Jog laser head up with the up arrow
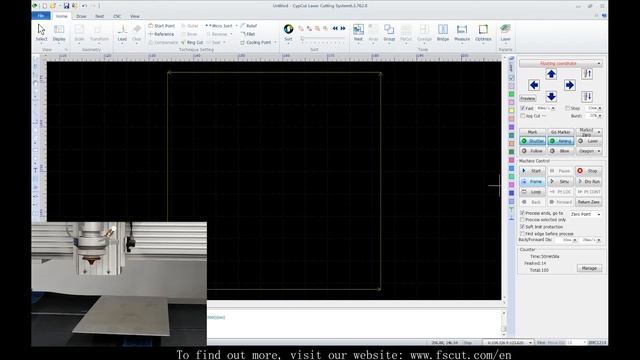 tap(551, 74)
